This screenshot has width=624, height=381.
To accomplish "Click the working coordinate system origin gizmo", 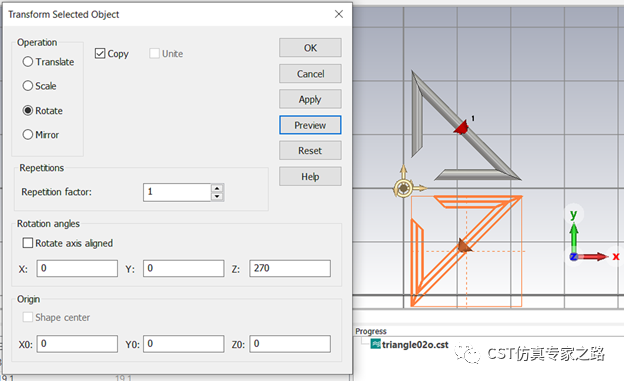I will click(403, 188).
